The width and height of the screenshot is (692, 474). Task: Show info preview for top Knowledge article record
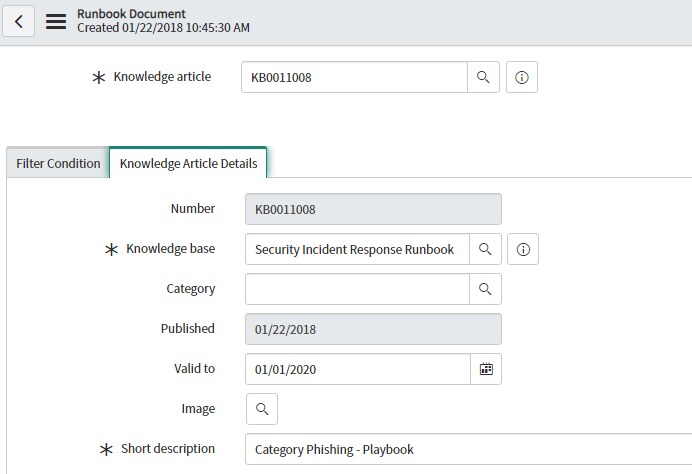522,77
